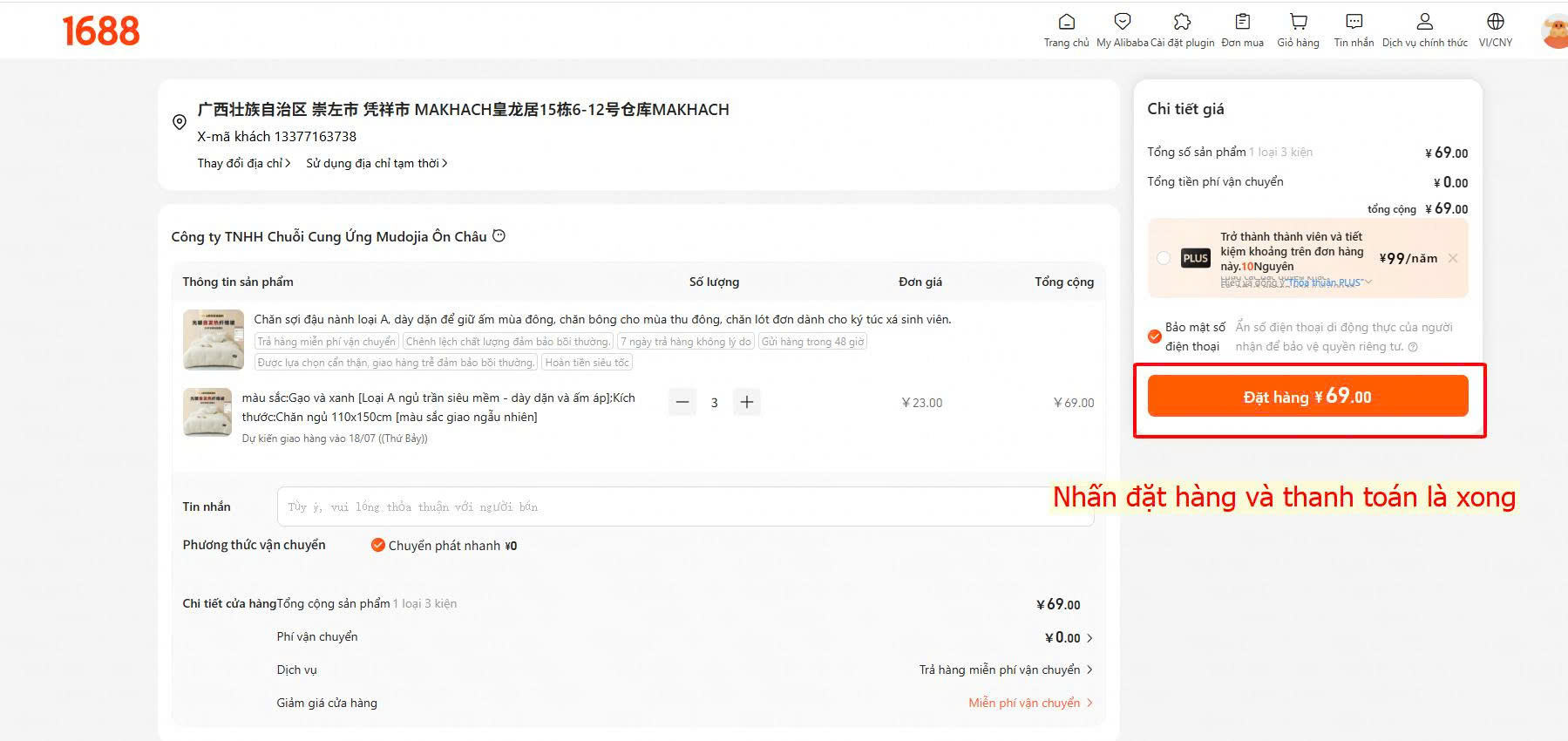Click the Đặt hàng ¥69.00 button
Screen dimensions: 1568x741
click(x=1307, y=397)
